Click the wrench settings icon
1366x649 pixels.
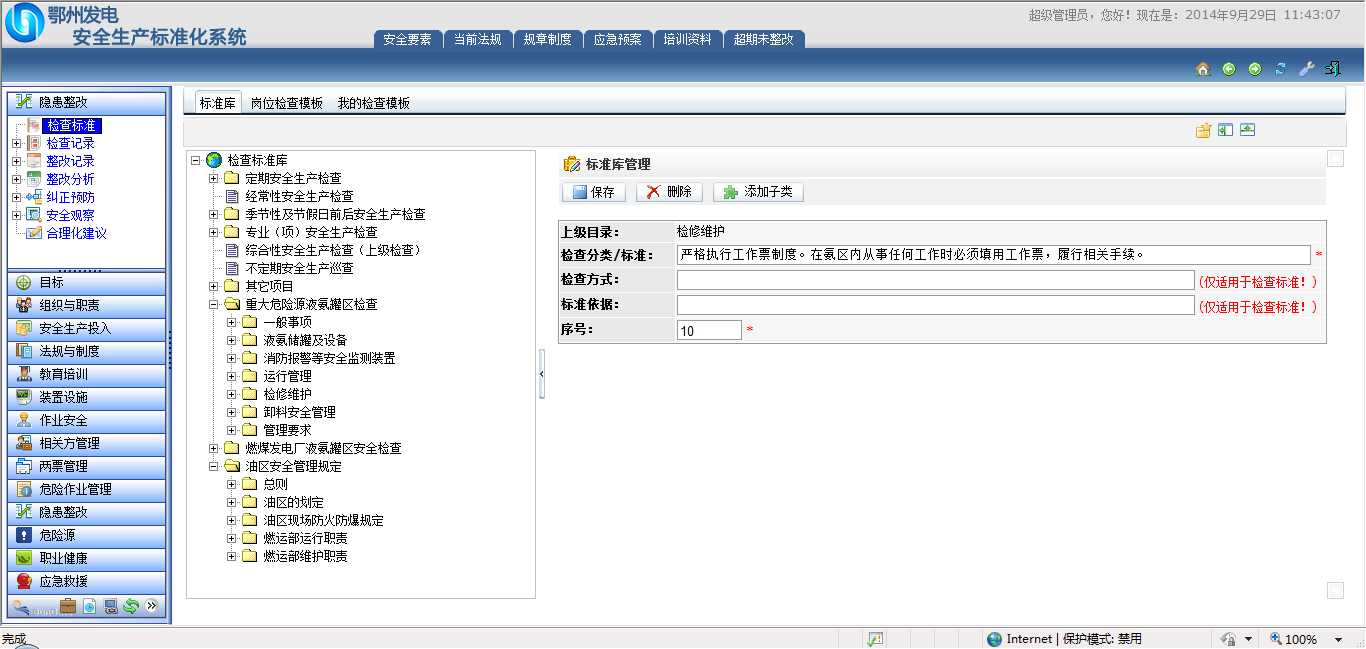(1306, 69)
